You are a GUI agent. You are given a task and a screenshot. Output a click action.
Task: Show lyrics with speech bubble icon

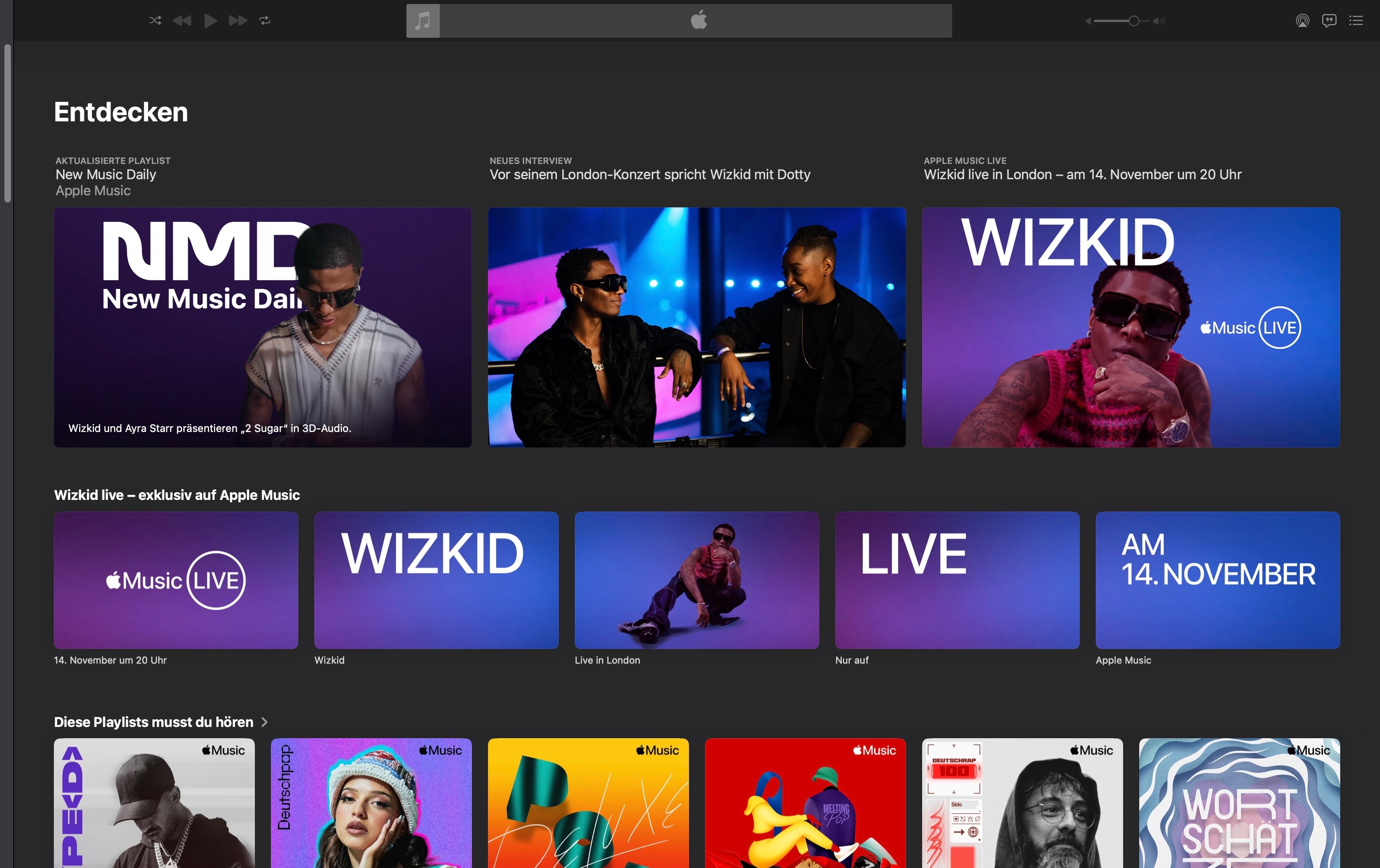tap(1329, 21)
